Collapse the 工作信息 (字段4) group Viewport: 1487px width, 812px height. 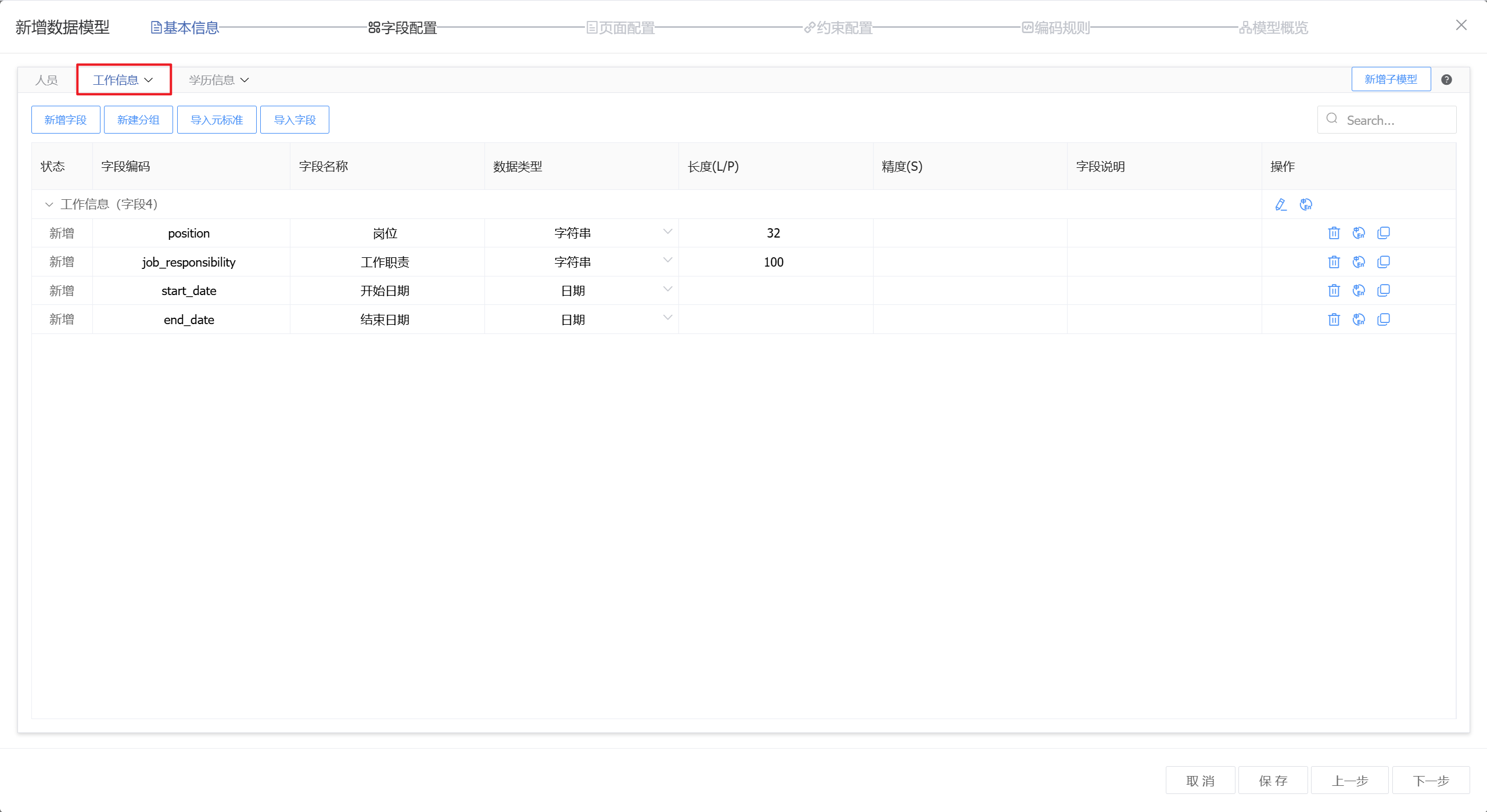(x=49, y=204)
